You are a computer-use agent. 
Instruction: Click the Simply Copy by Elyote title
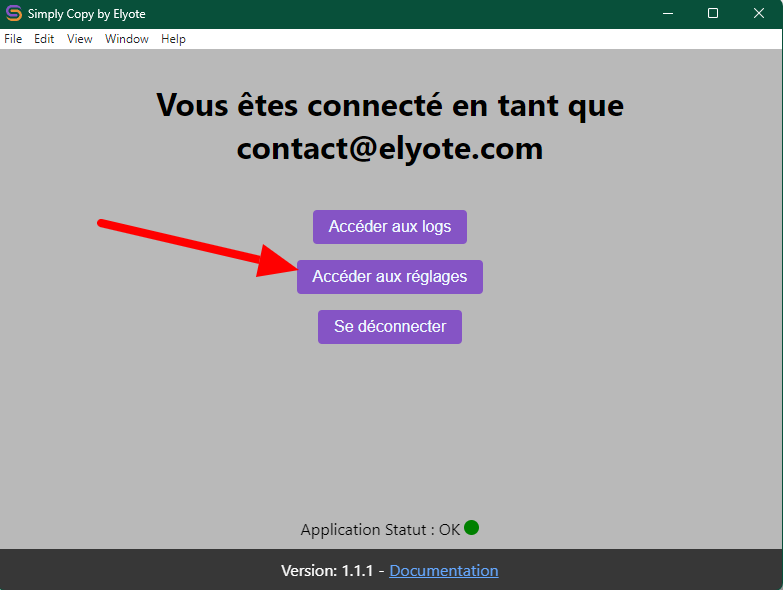(x=86, y=14)
